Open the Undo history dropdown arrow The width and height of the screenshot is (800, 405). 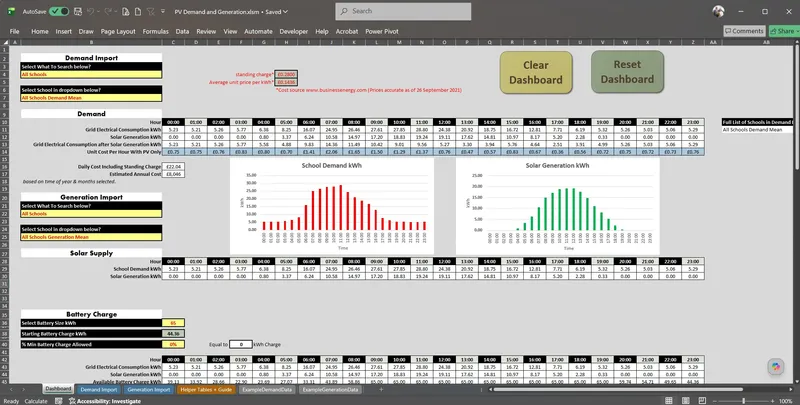pos(99,11)
